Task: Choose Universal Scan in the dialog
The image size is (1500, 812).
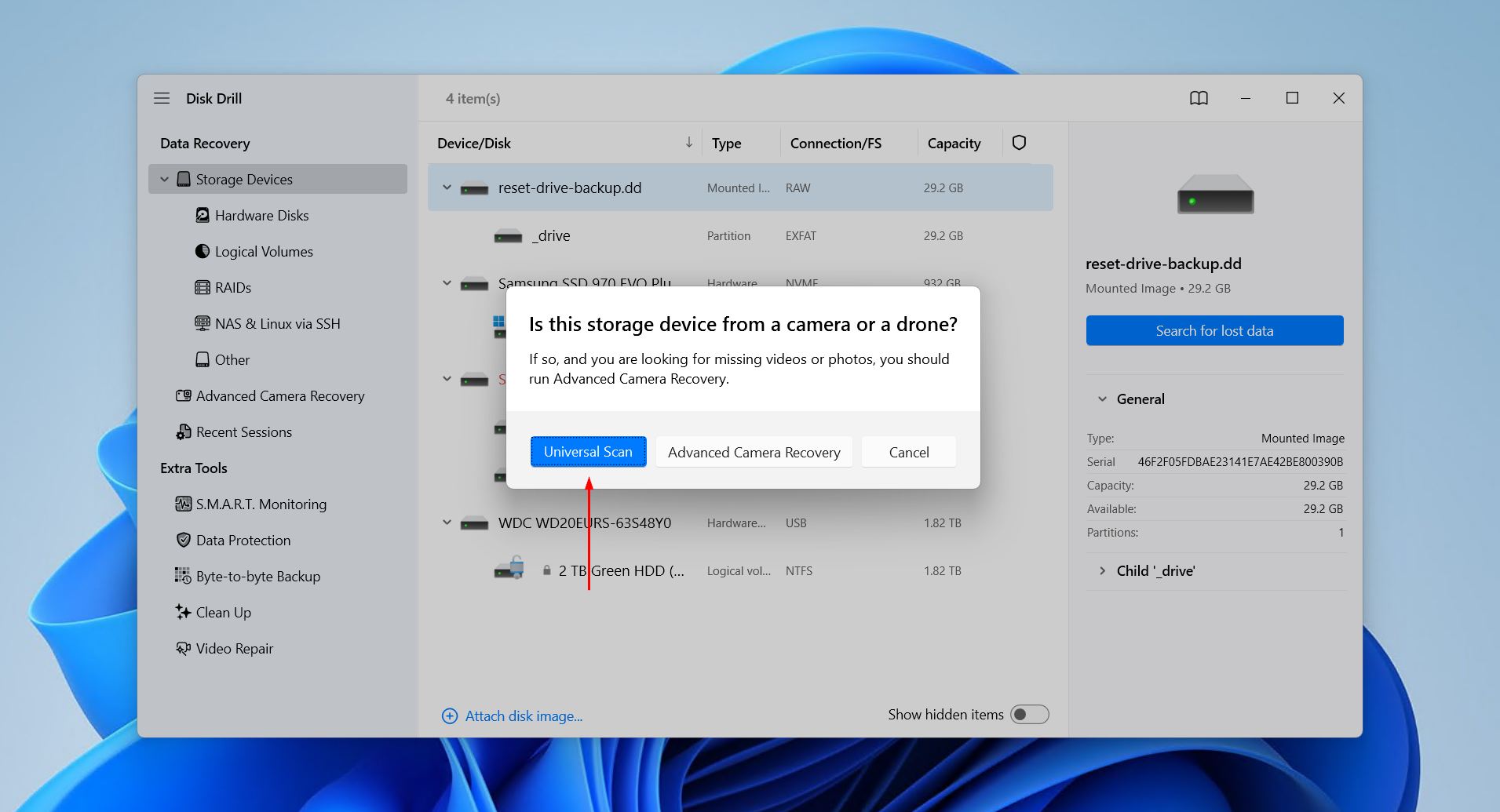Action: [x=588, y=452]
